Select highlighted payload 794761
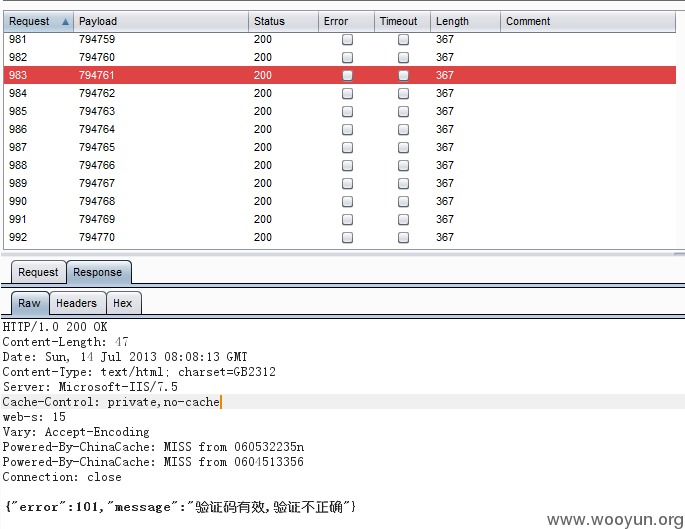 (97, 75)
